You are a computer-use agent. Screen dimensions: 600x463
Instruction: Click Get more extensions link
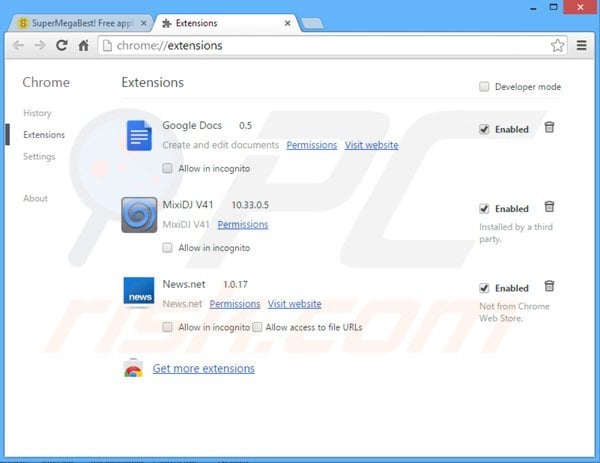click(x=204, y=368)
